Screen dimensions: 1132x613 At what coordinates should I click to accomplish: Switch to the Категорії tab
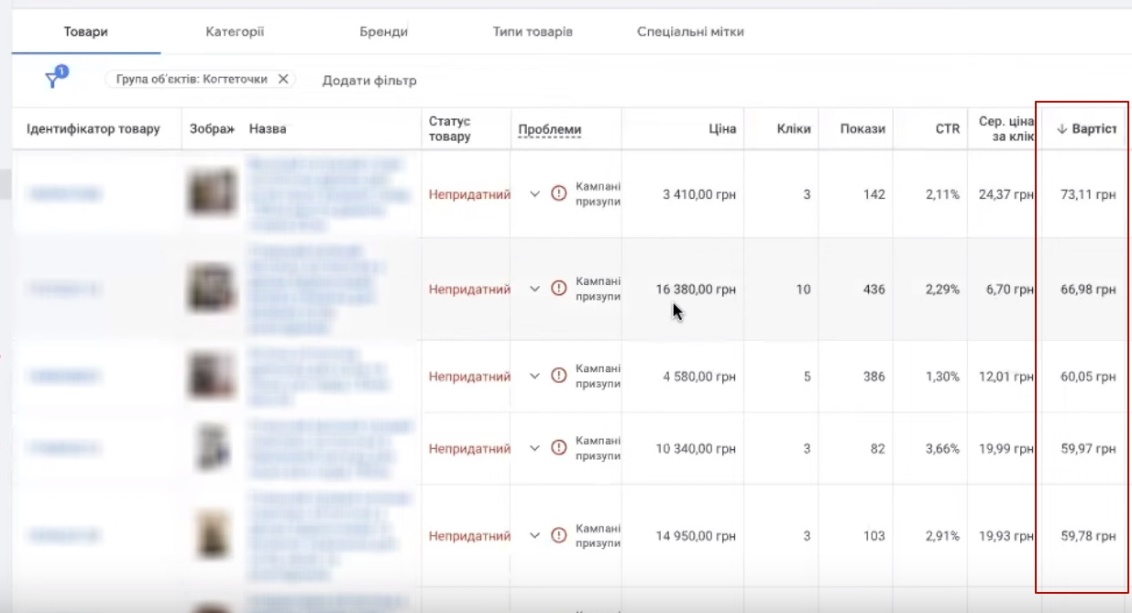(235, 32)
